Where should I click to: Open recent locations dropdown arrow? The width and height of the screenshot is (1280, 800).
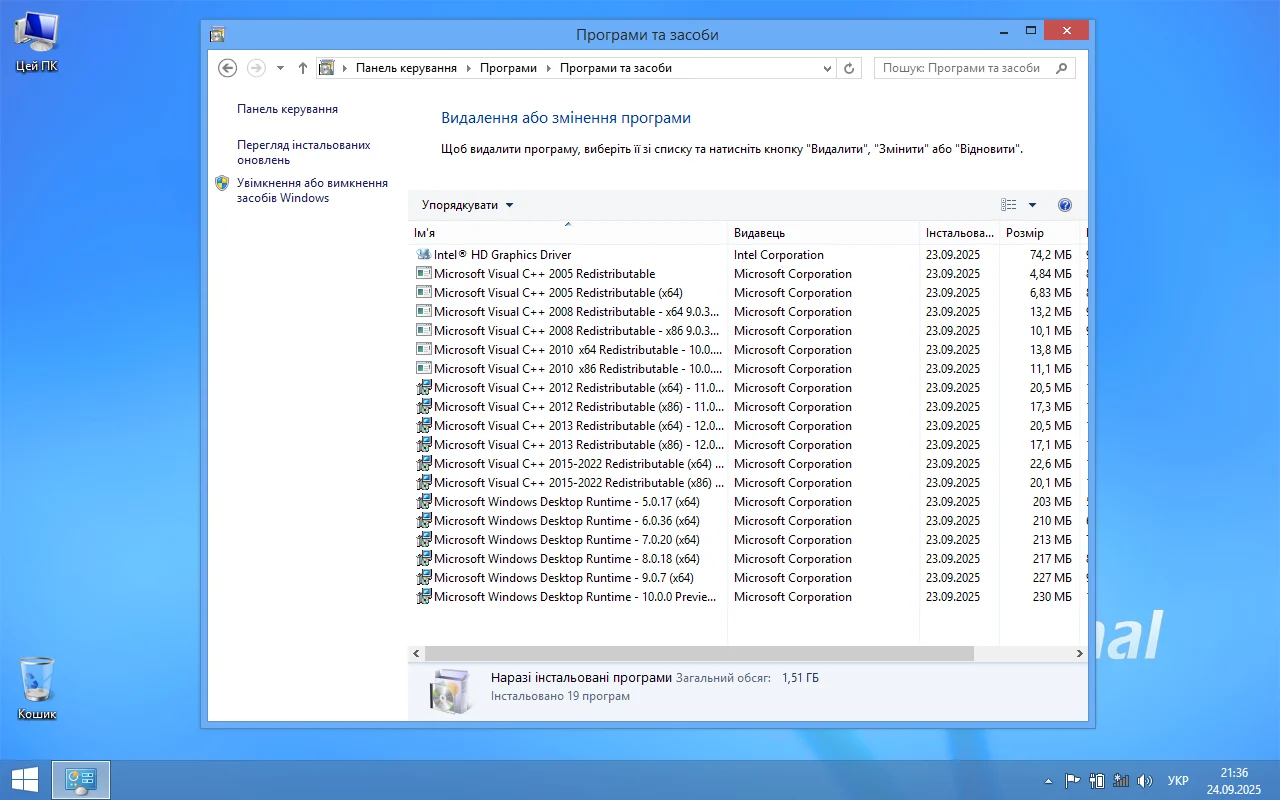(x=280, y=68)
